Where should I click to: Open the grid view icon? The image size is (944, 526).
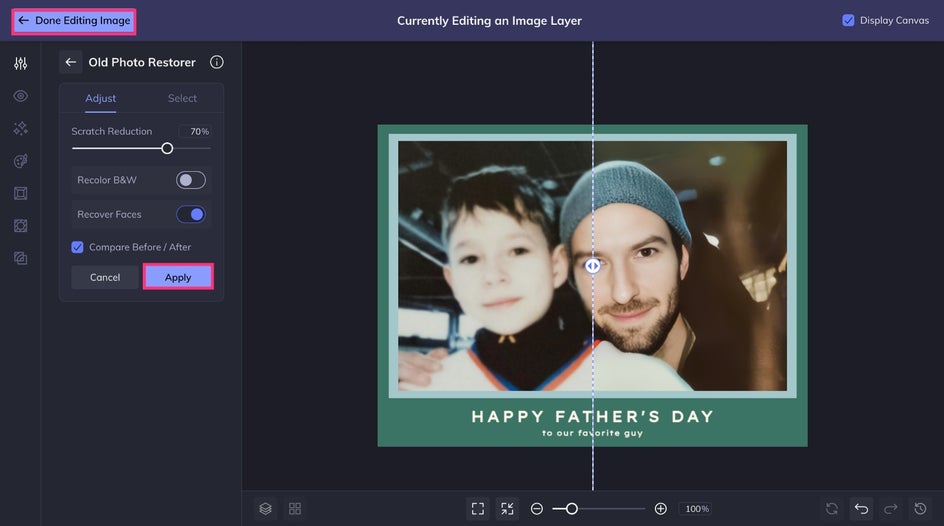pos(295,509)
